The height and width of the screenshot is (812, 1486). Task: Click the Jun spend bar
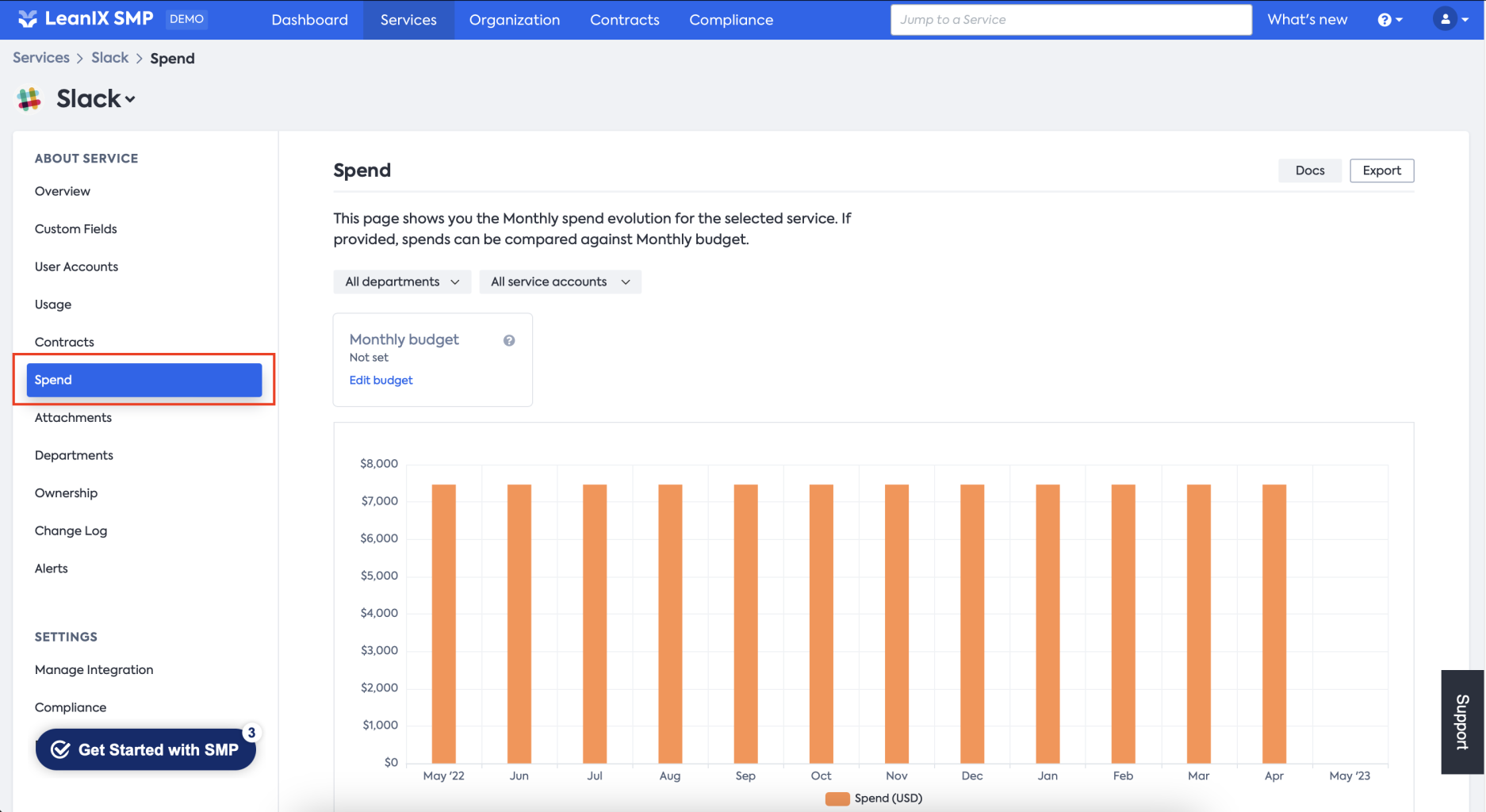point(519,624)
